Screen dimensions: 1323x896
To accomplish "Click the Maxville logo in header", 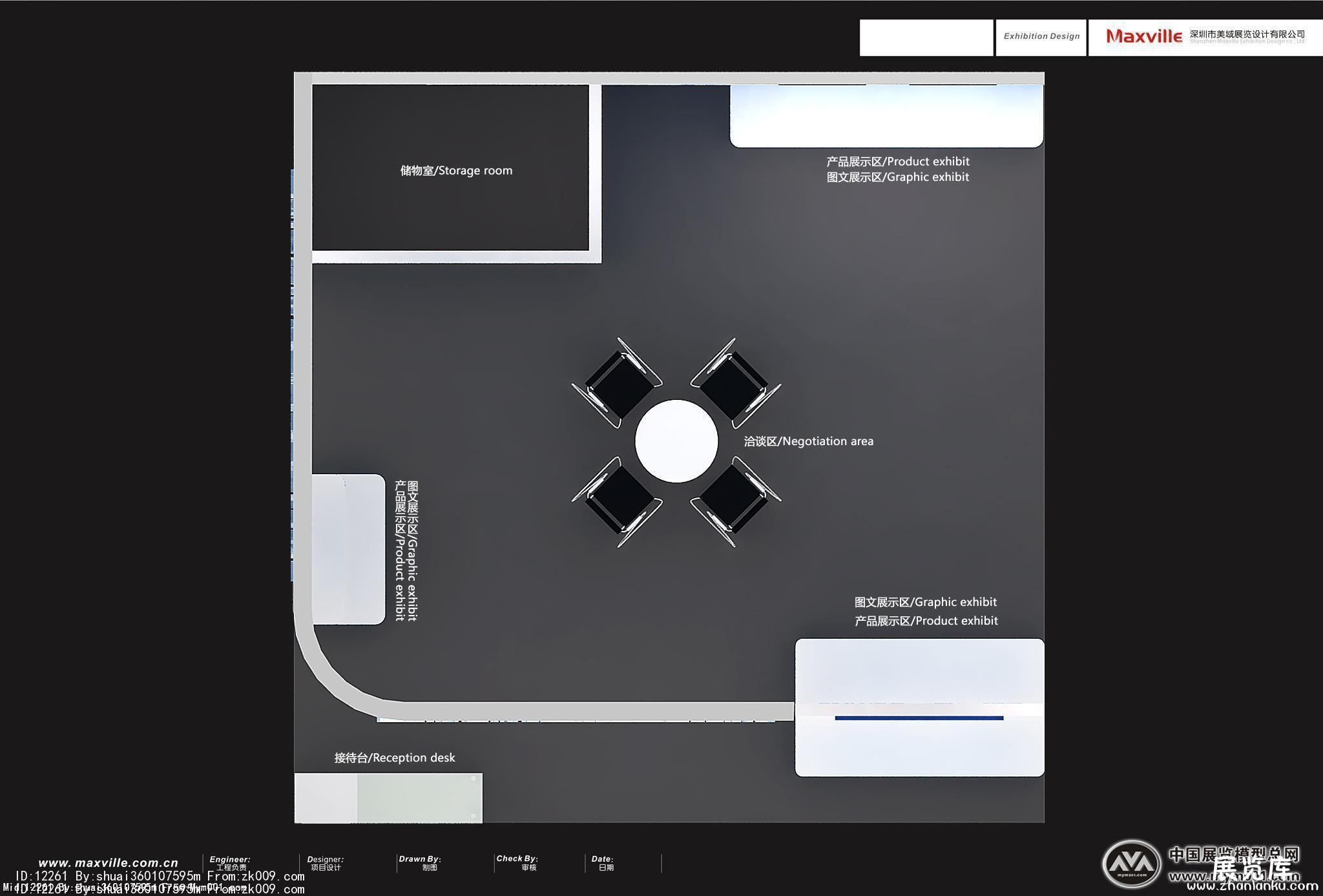I will click(1143, 36).
